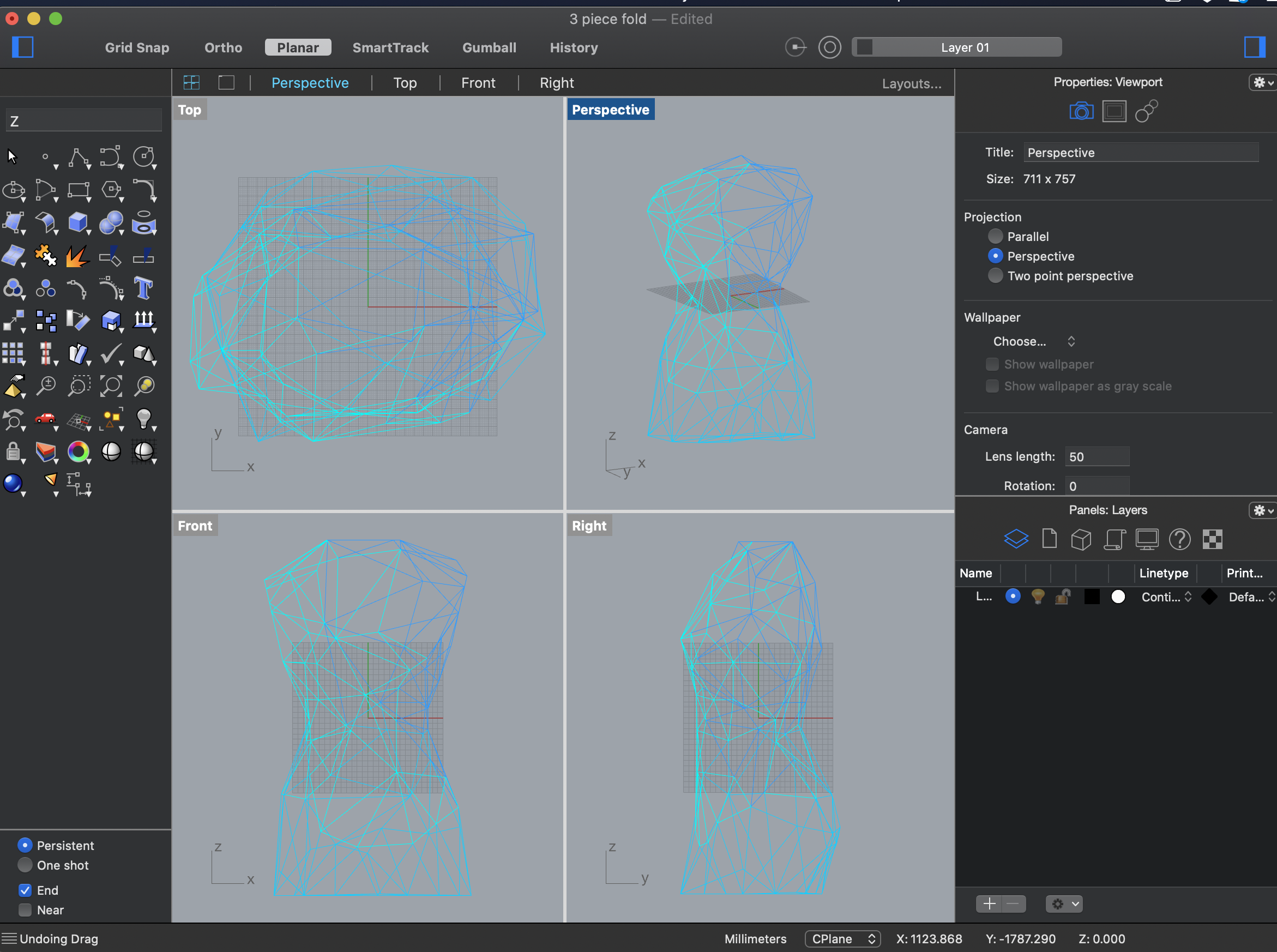Click the Help question-mark panel icon
The image size is (1277, 952).
coord(1179,539)
